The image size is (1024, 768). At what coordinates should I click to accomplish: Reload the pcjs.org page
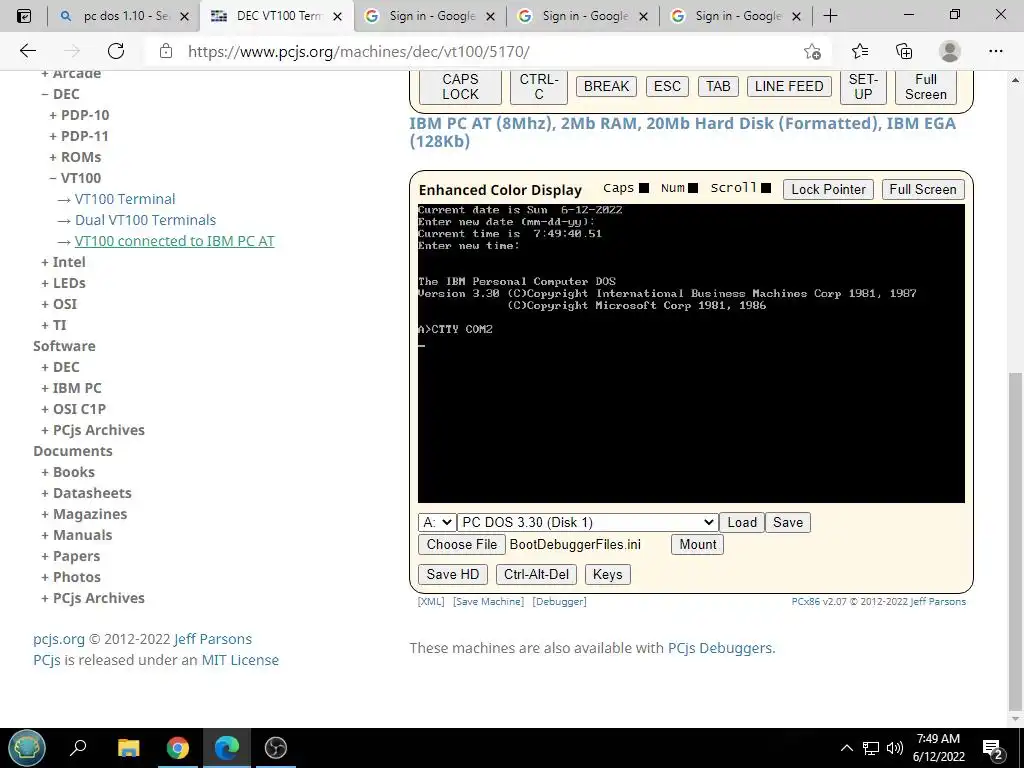[x=116, y=51]
